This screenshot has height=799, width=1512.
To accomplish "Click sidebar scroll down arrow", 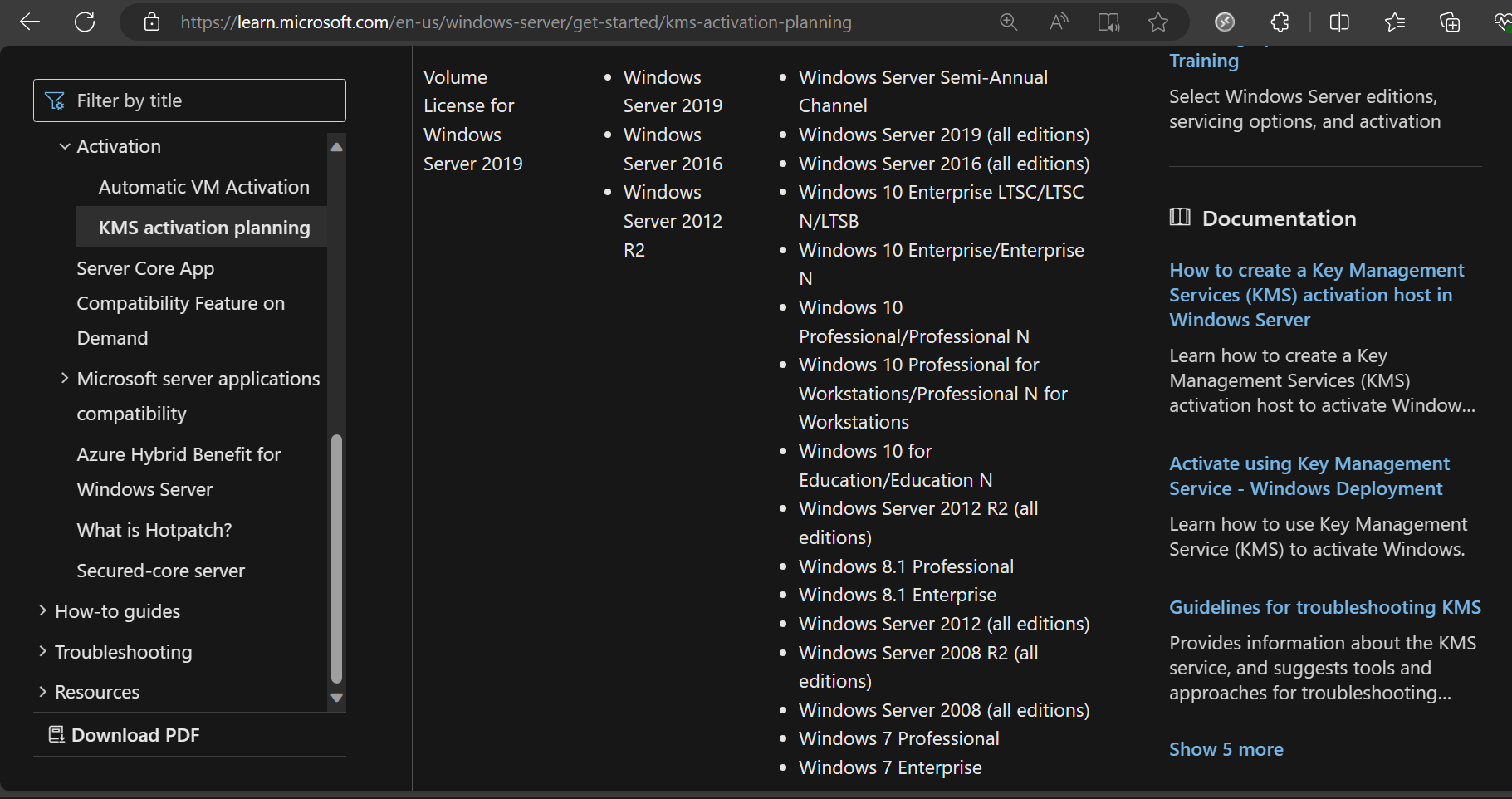I will [x=336, y=698].
